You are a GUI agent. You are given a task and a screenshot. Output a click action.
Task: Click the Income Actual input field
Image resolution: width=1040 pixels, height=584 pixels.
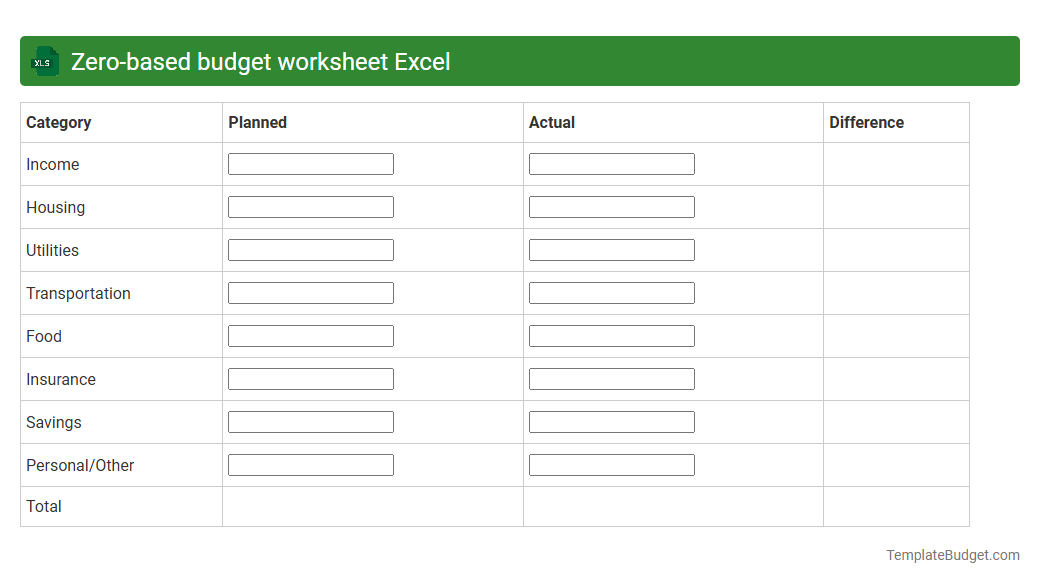click(611, 163)
